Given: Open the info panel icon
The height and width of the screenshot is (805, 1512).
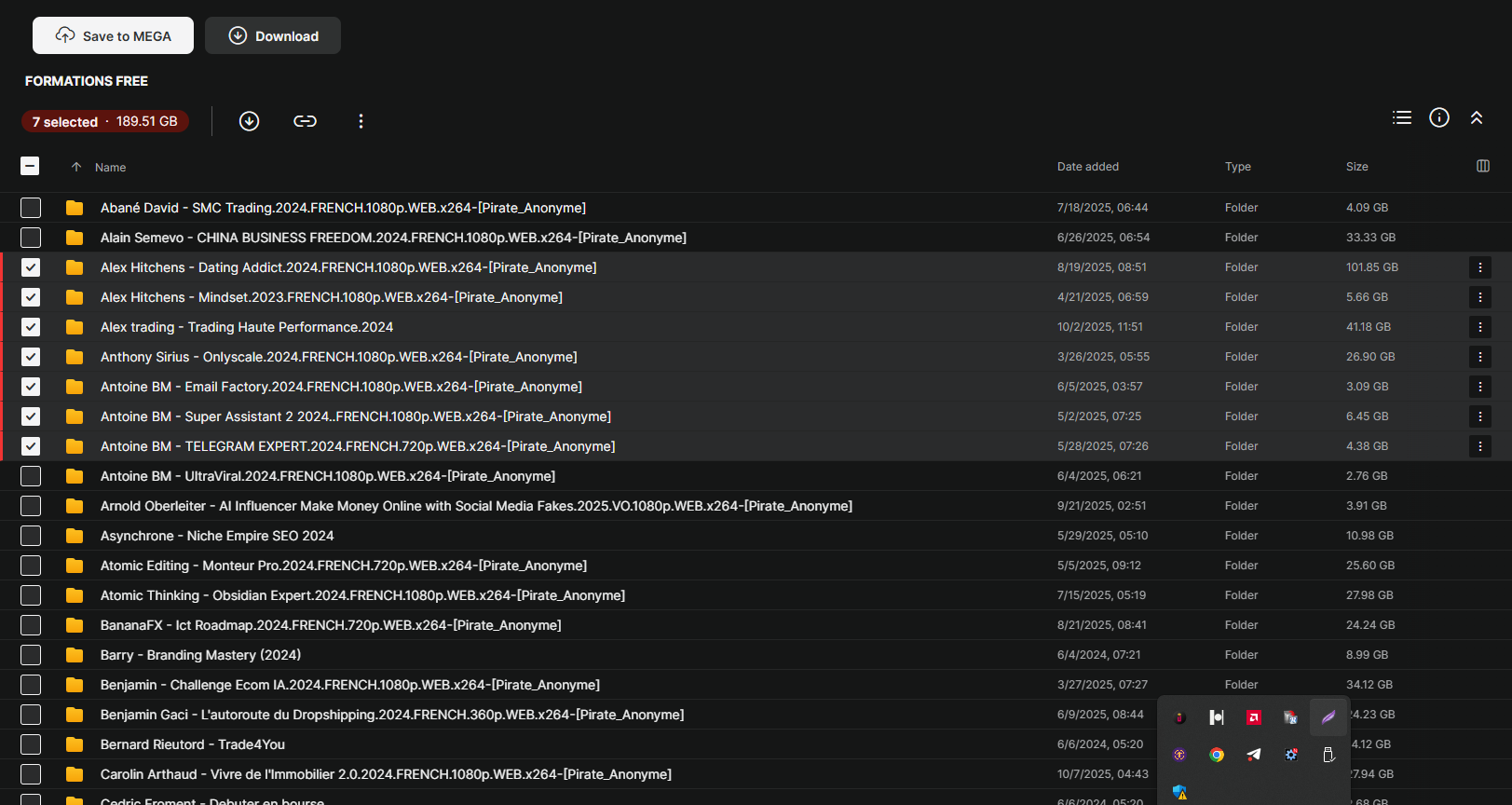Looking at the screenshot, I should (1439, 117).
